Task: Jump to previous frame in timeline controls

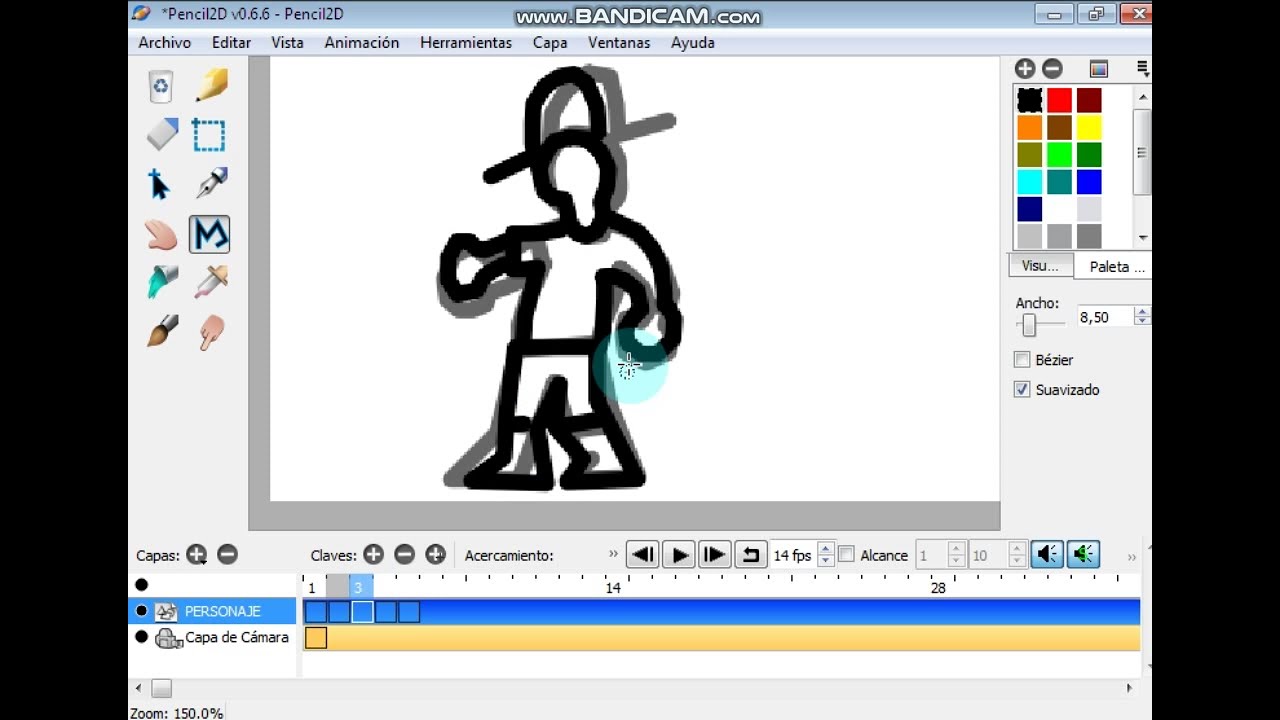Action: 642,554
